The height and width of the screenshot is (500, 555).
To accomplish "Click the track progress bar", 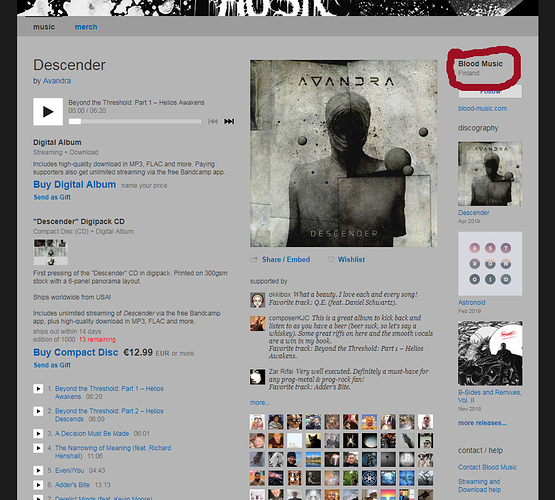I will 135,121.
